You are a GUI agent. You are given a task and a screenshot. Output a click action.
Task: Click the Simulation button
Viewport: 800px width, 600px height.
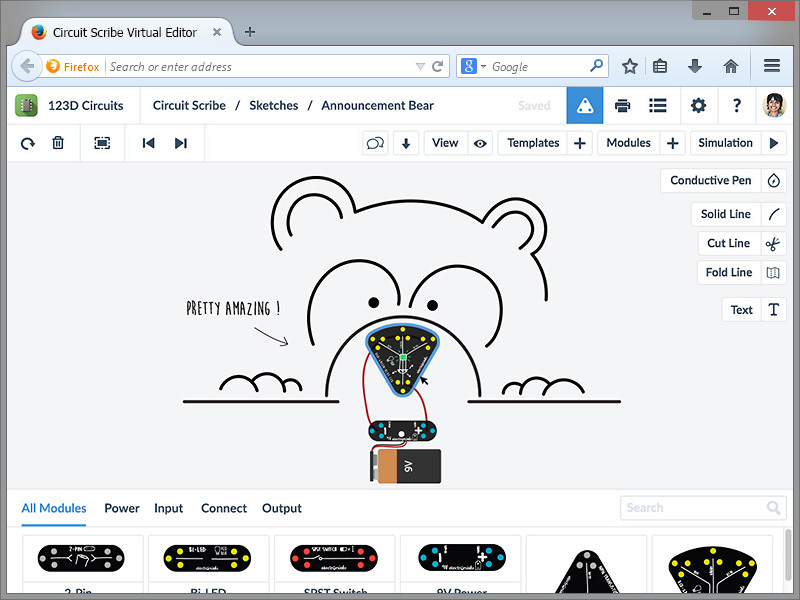pos(725,143)
